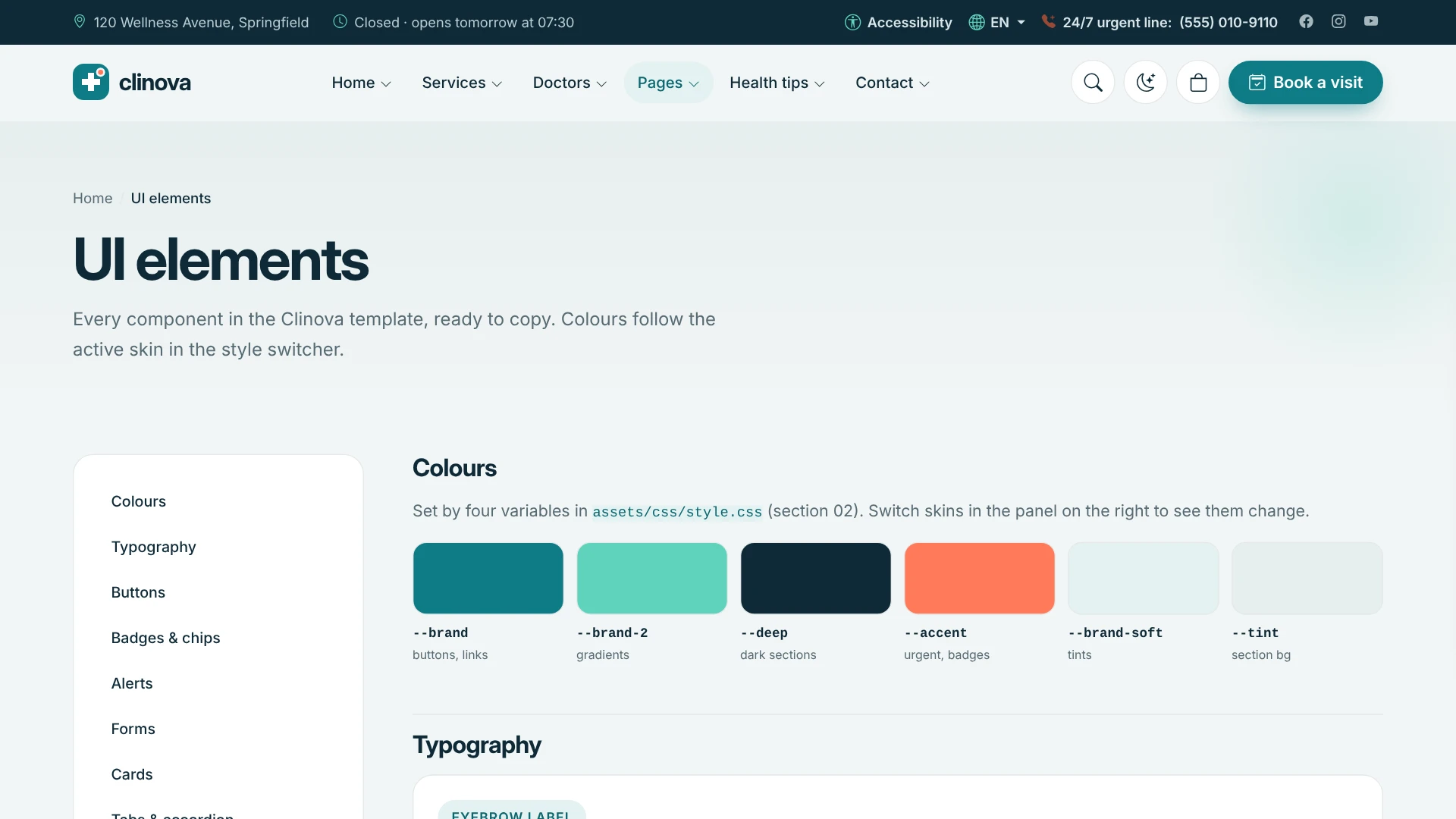Expand the Contact menu
1456x819 pixels.
tap(893, 83)
